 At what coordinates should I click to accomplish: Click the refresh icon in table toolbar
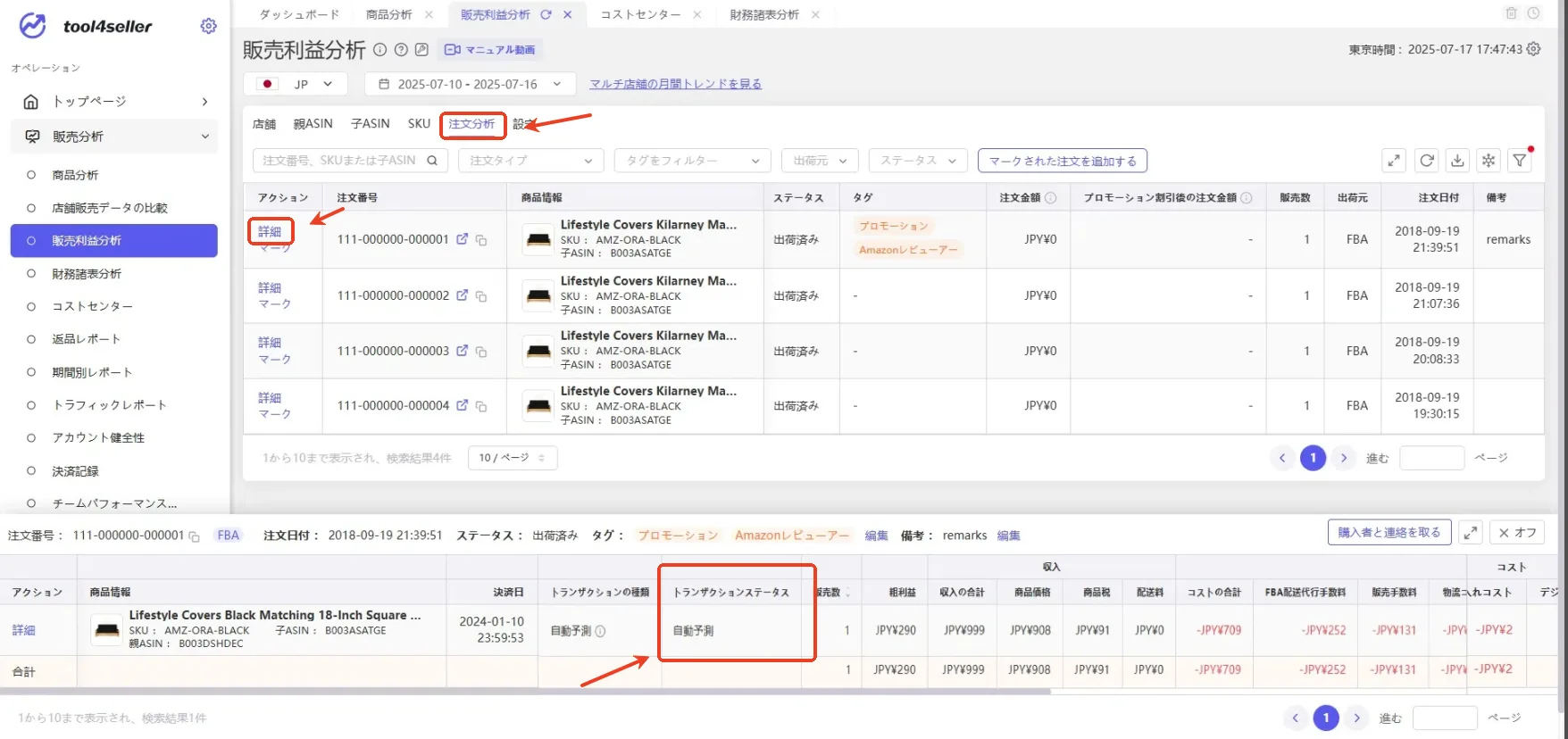pyautogui.click(x=1427, y=161)
